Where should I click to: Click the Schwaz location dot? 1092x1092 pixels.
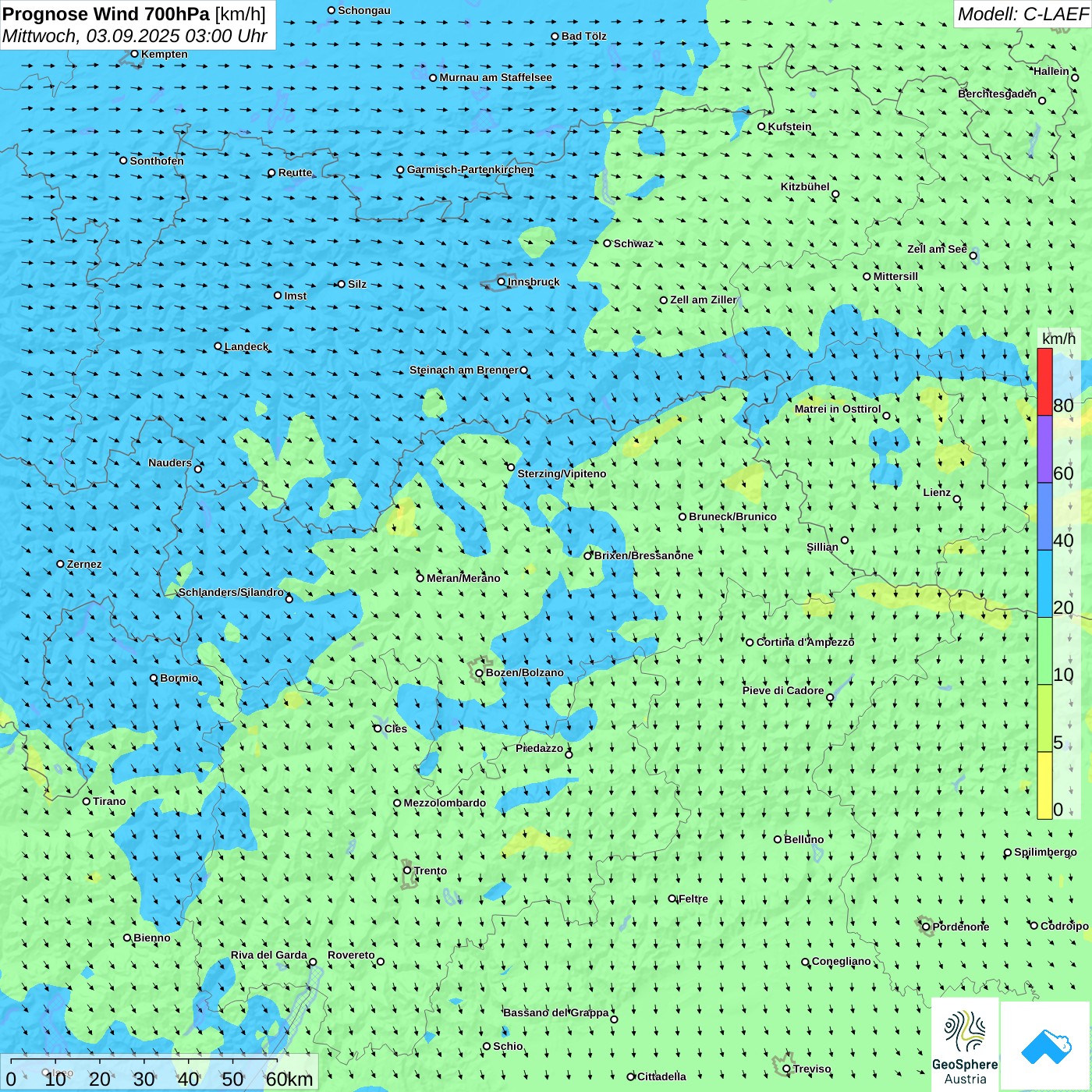click(607, 243)
